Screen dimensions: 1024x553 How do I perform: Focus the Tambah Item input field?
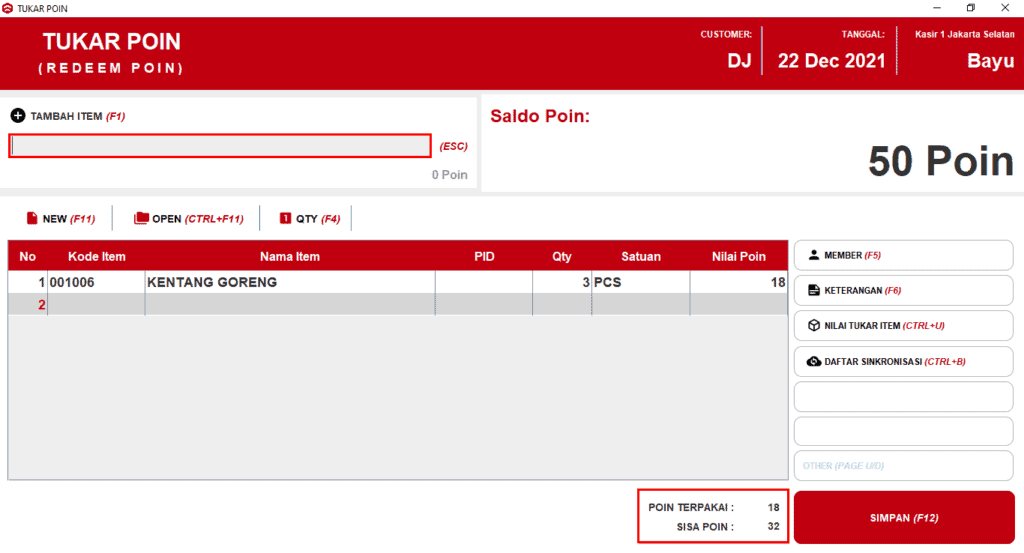pyautogui.click(x=220, y=146)
